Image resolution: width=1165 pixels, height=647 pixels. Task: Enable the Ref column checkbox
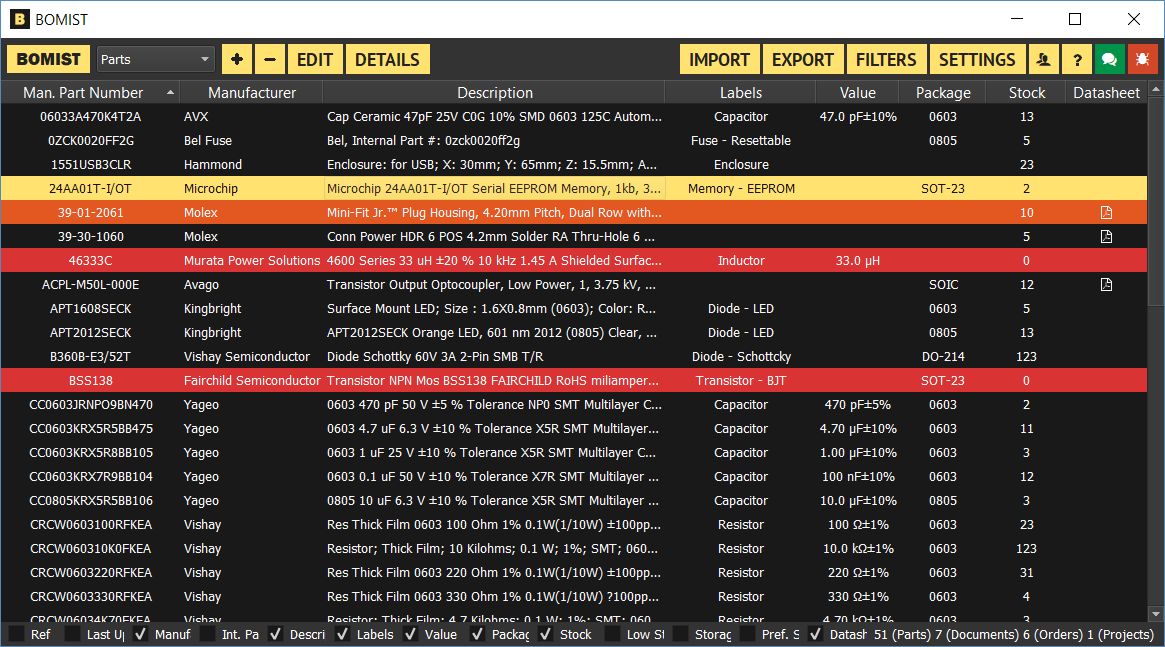click(x=17, y=634)
